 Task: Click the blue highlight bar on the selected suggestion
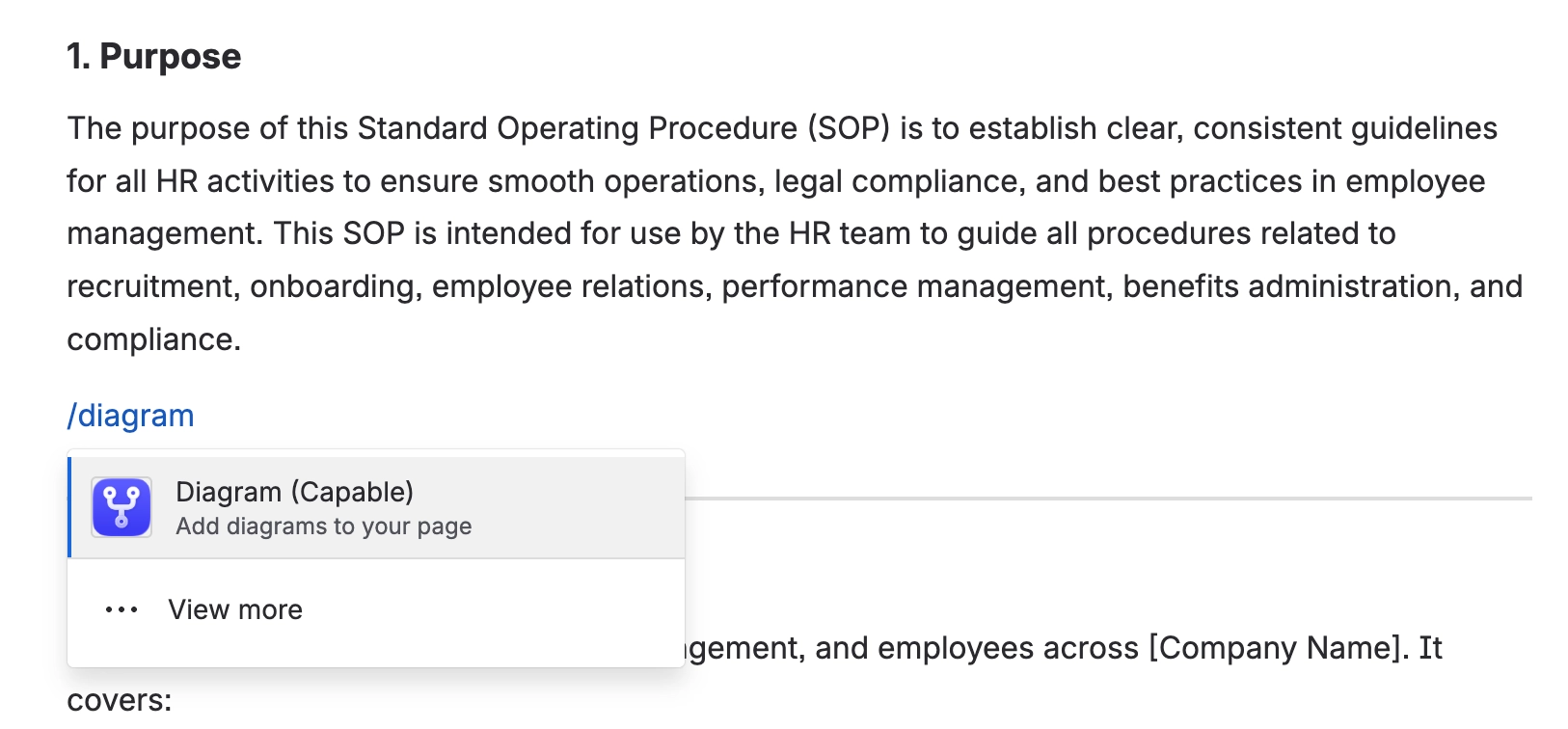pyautogui.click(x=68, y=506)
